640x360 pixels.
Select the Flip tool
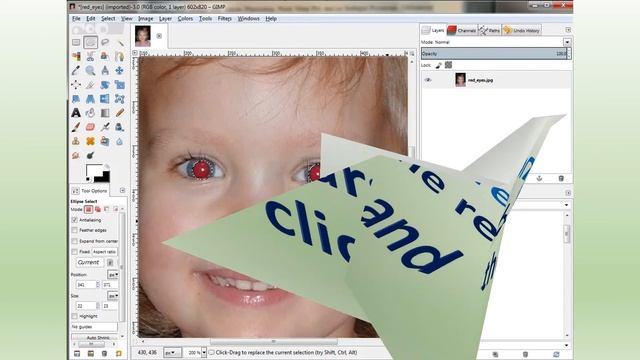pos(105,99)
